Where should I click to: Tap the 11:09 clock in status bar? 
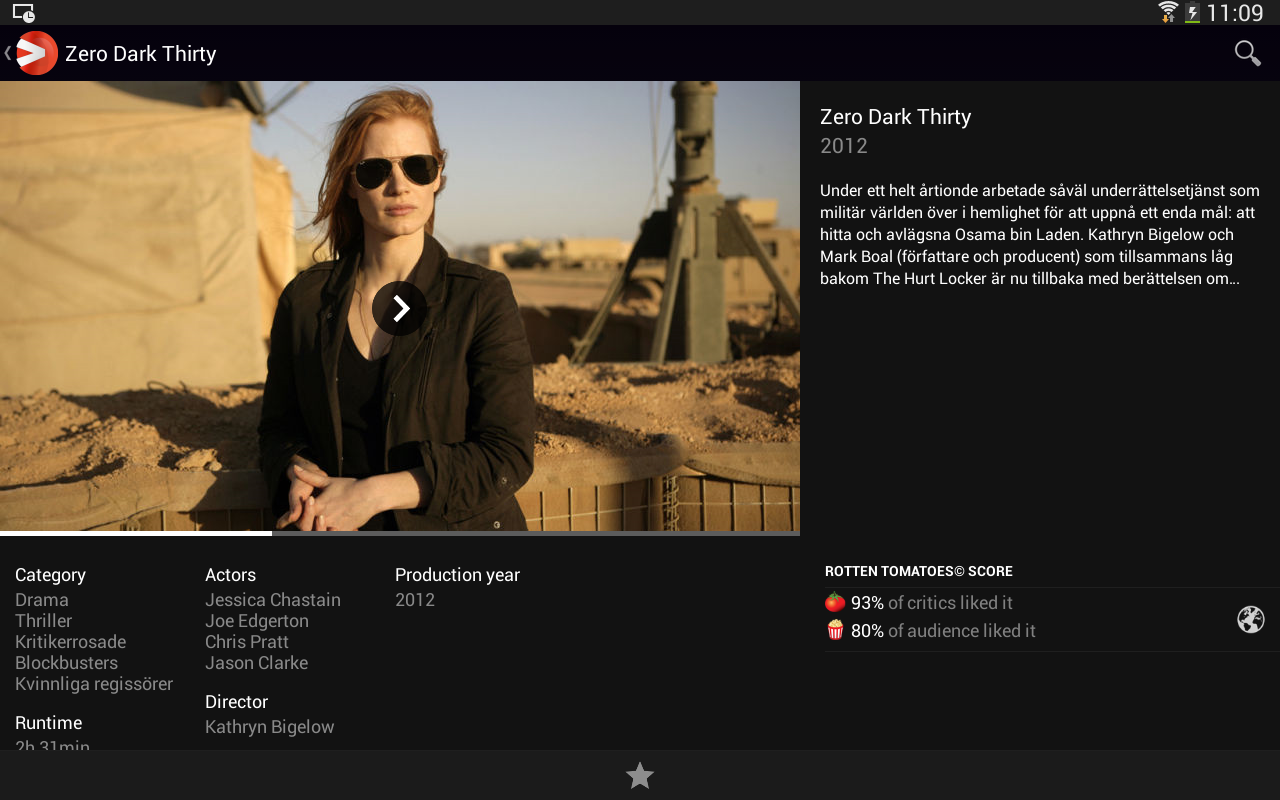coord(1235,13)
